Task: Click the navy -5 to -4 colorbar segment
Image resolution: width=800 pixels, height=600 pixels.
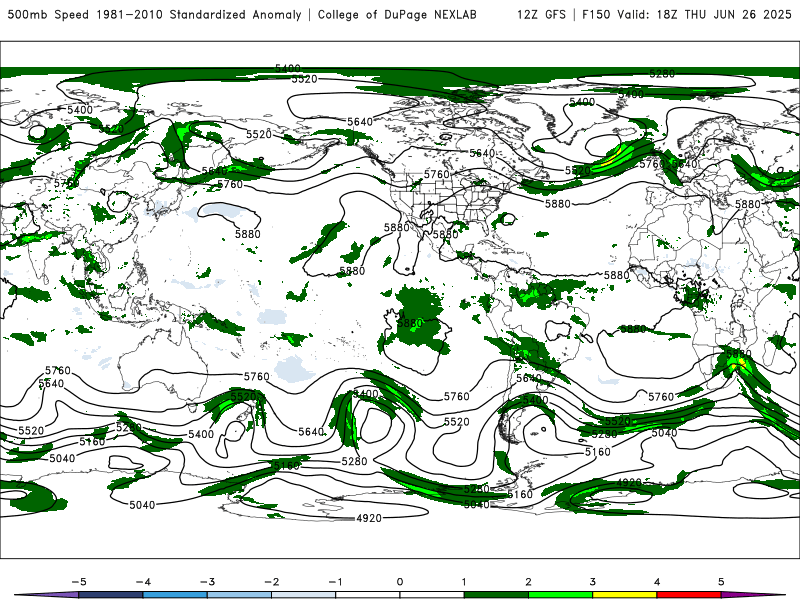Action: point(111,595)
